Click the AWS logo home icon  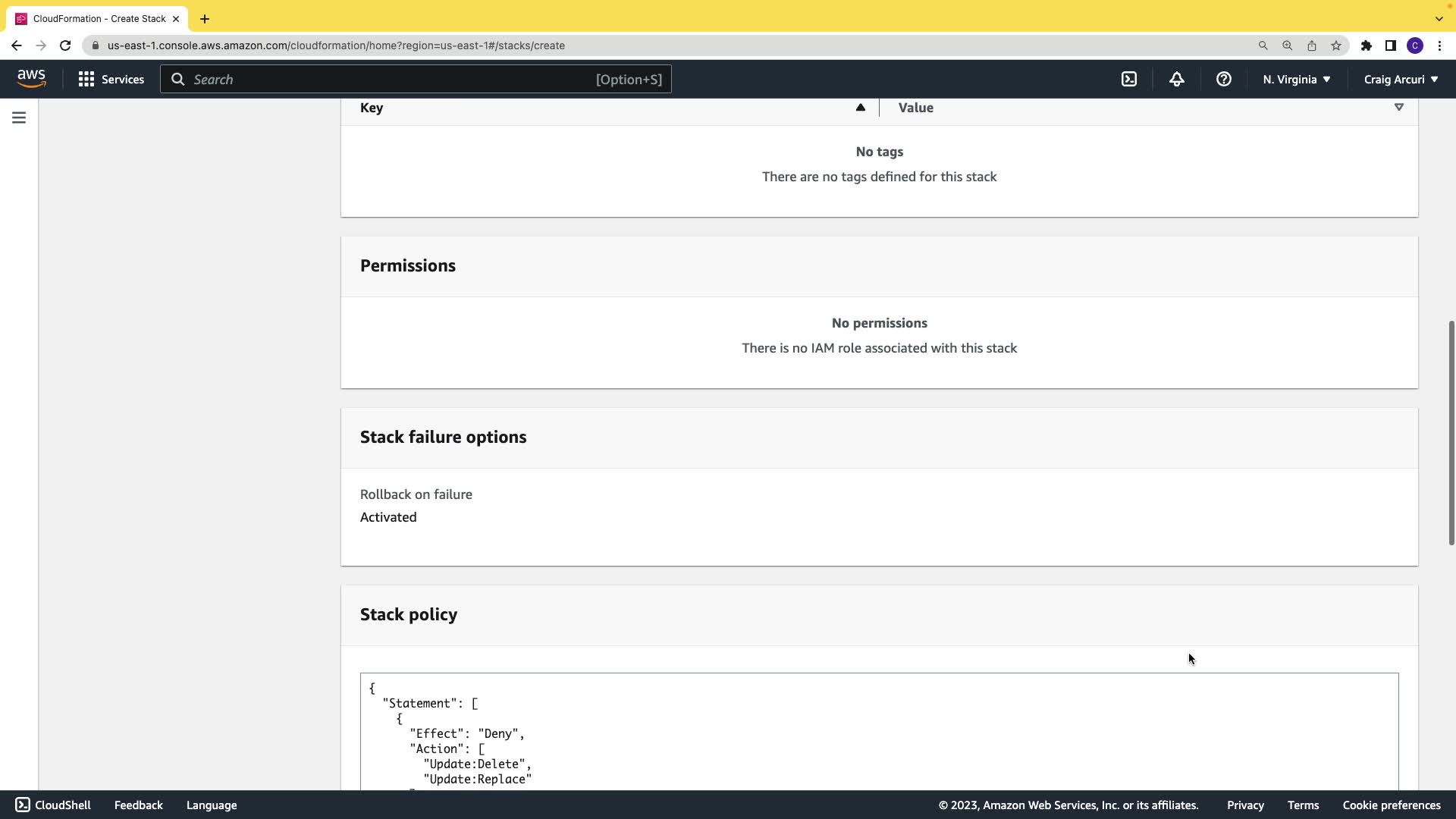coord(31,79)
